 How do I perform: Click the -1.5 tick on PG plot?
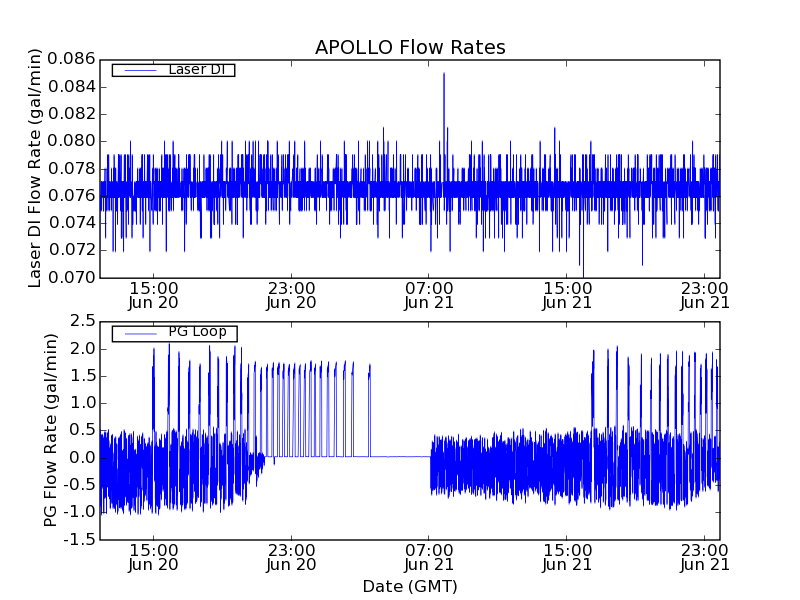(80, 539)
